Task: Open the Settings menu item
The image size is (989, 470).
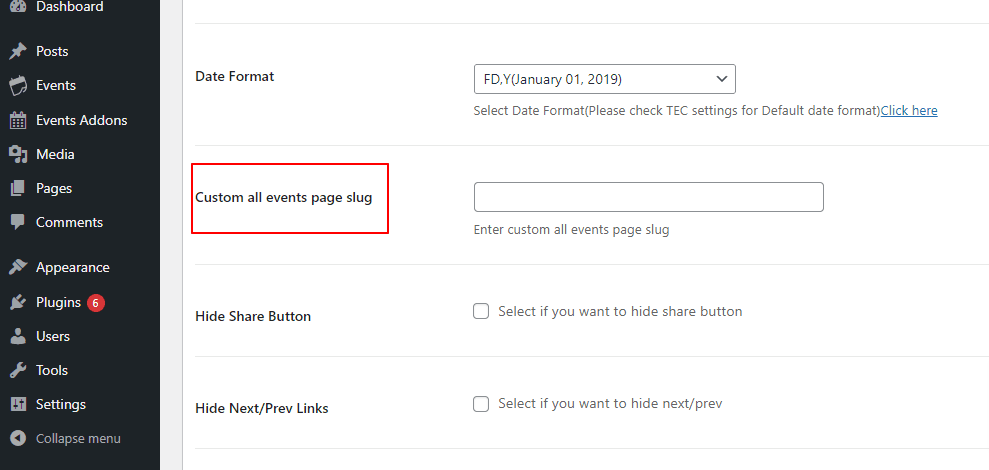Action: point(60,404)
